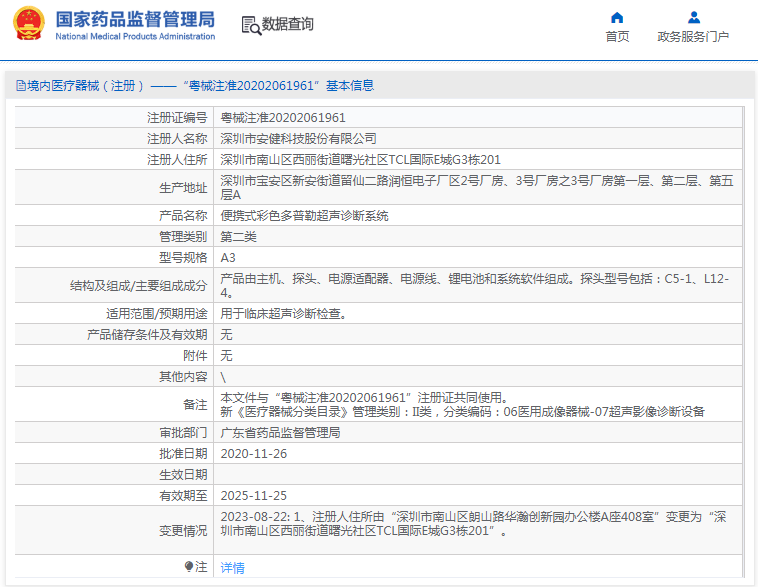This screenshot has height=587, width=758.
Task: Click the document icon before 境内医疗器械
Action: (x=21, y=86)
